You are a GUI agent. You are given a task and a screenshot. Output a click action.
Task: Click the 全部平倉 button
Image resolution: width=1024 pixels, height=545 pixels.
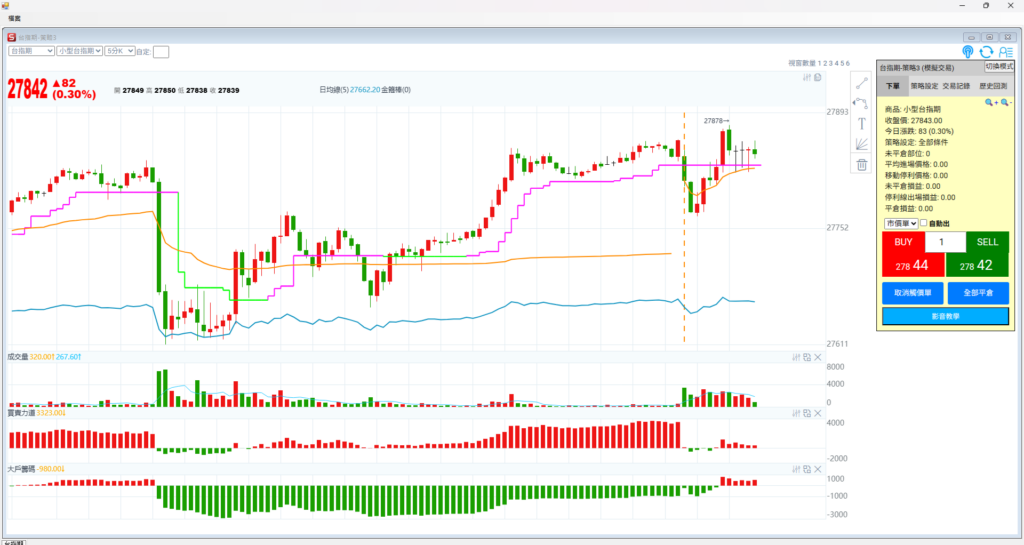(978, 293)
